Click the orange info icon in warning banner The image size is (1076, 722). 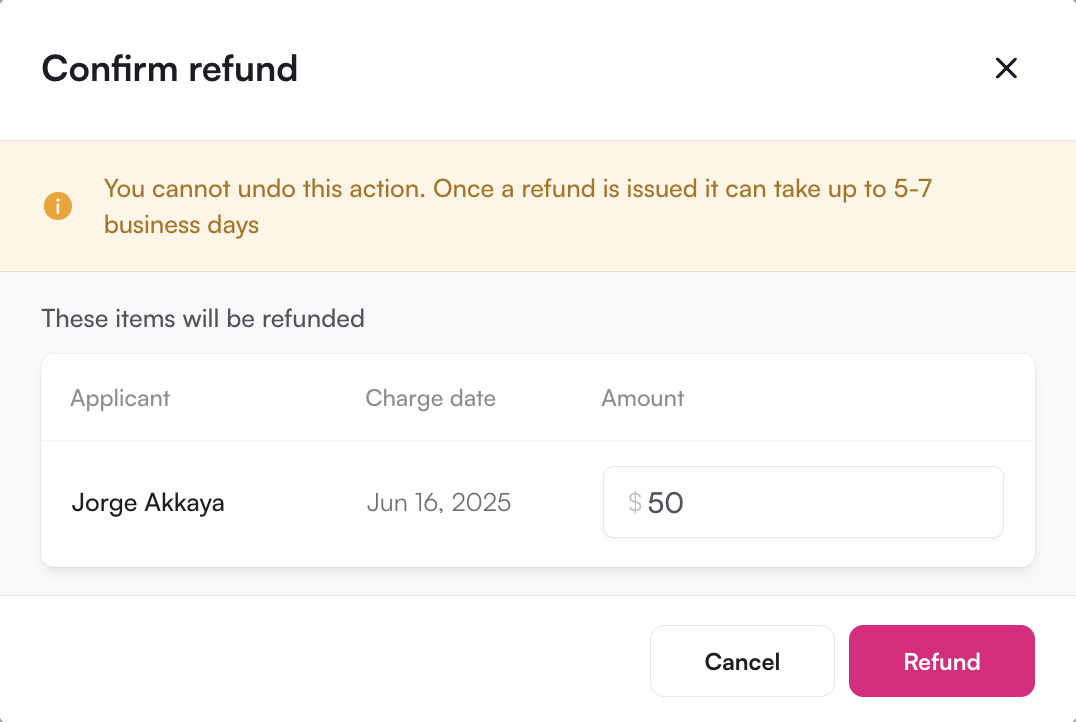pos(58,206)
